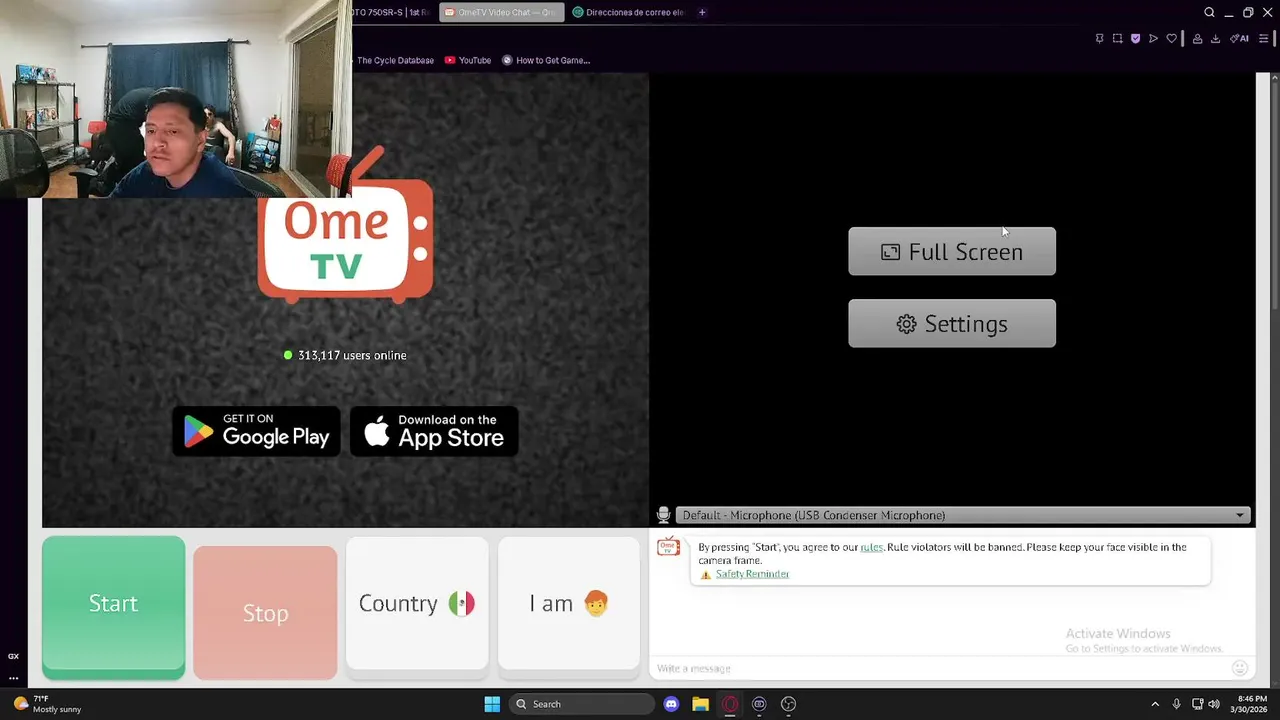Viewport: 1280px width, 720px height.
Task: Switch to the 750SR-S browser tab
Action: [x=392, y=12]
